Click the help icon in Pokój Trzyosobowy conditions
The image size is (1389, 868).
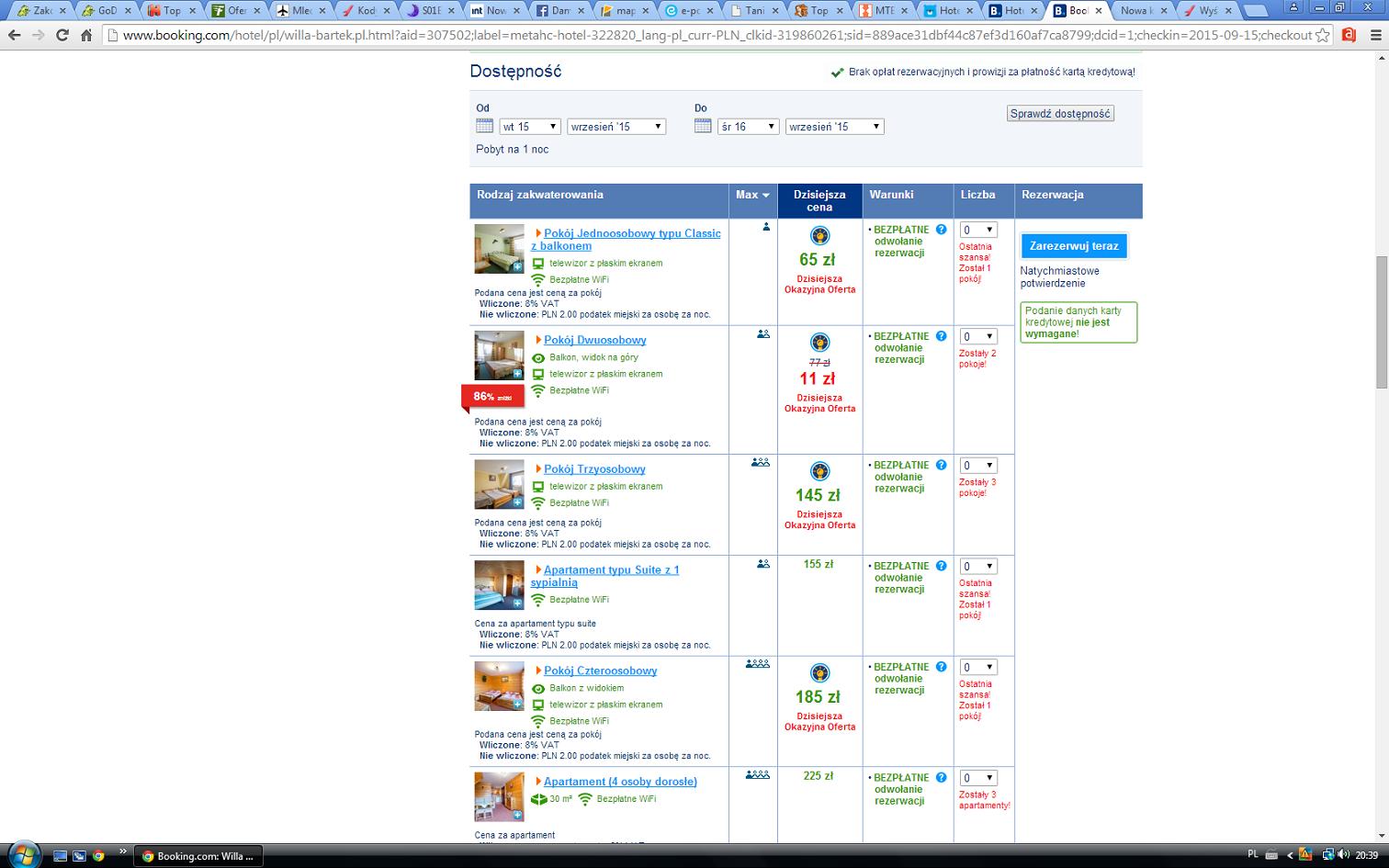(x=941, y=465)
